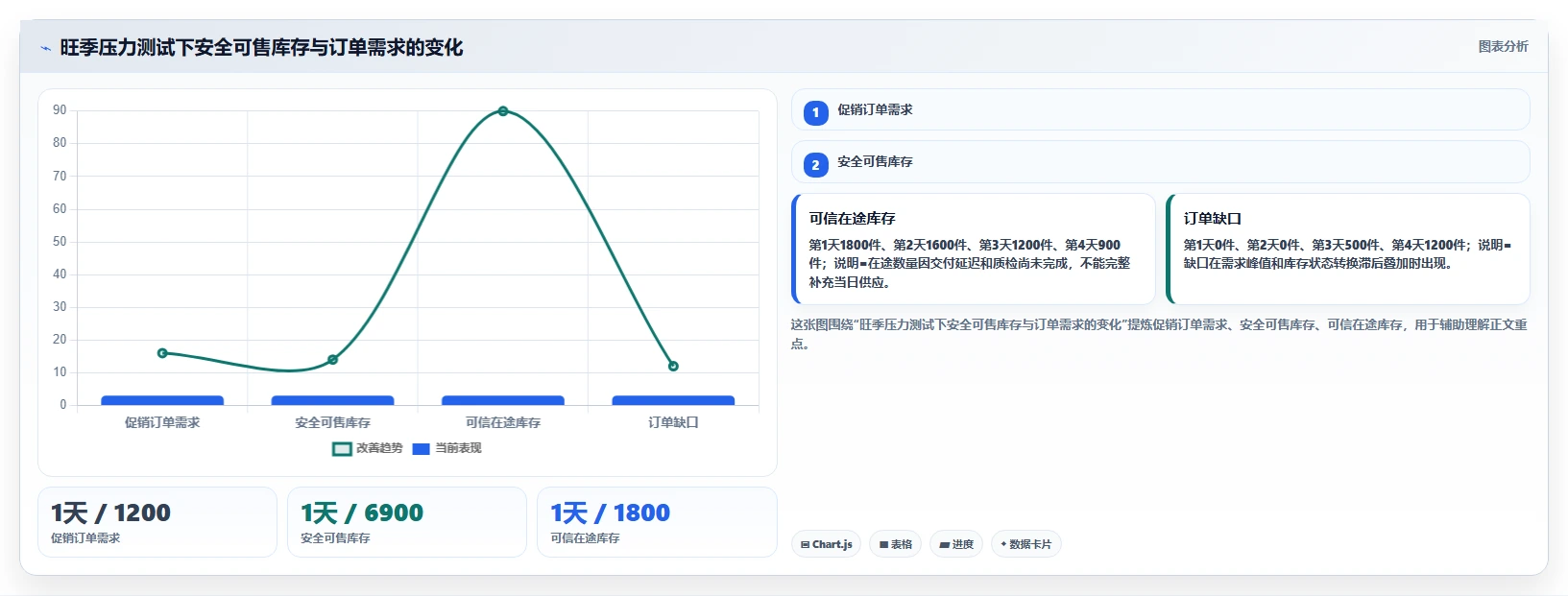This screenshot has width=1568, height=596.
Task: Click the line point above 促销订单需求
Action: (x=162, y=353)
